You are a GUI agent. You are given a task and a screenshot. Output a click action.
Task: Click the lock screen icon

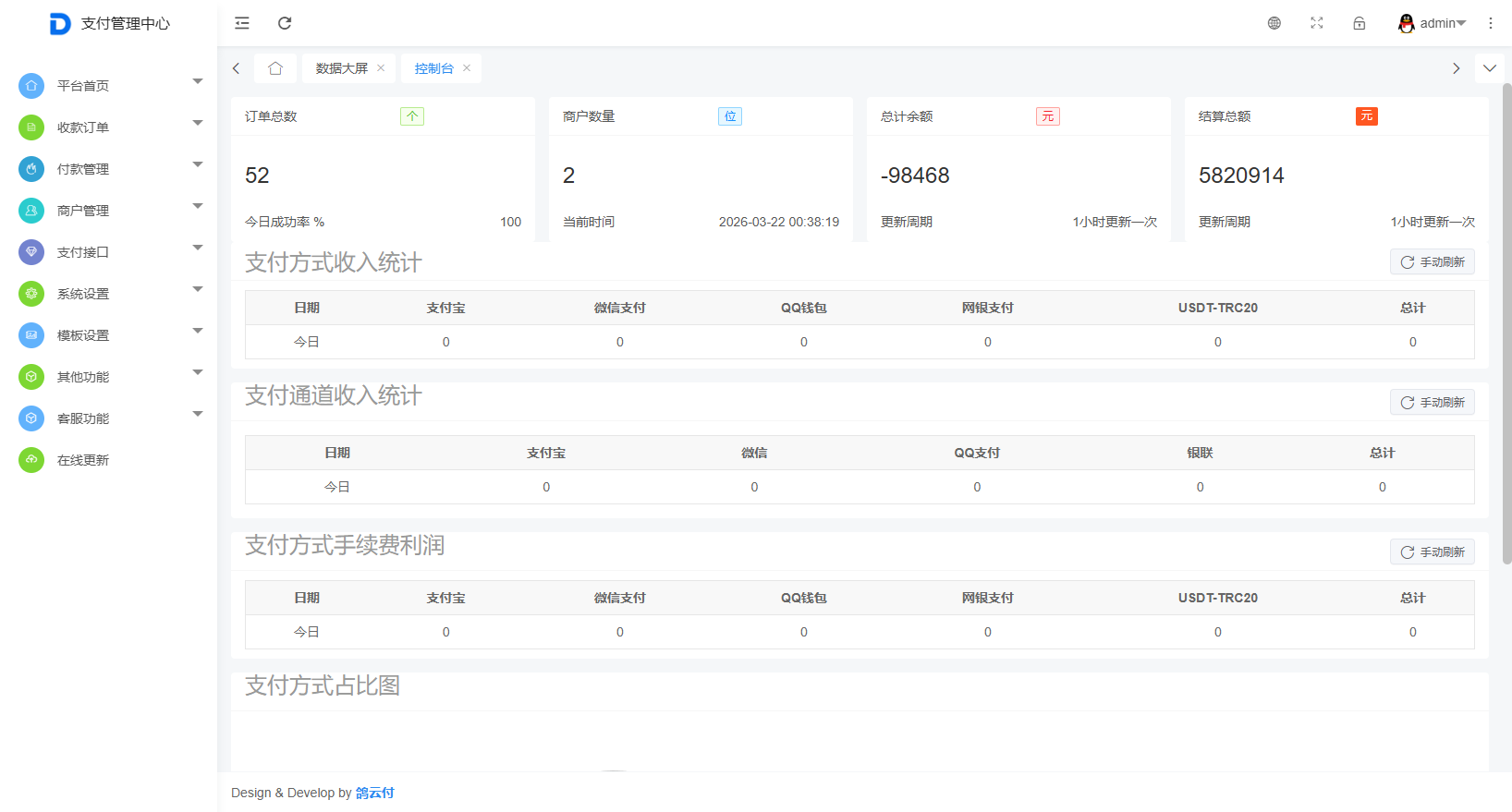pos(1360,23)
